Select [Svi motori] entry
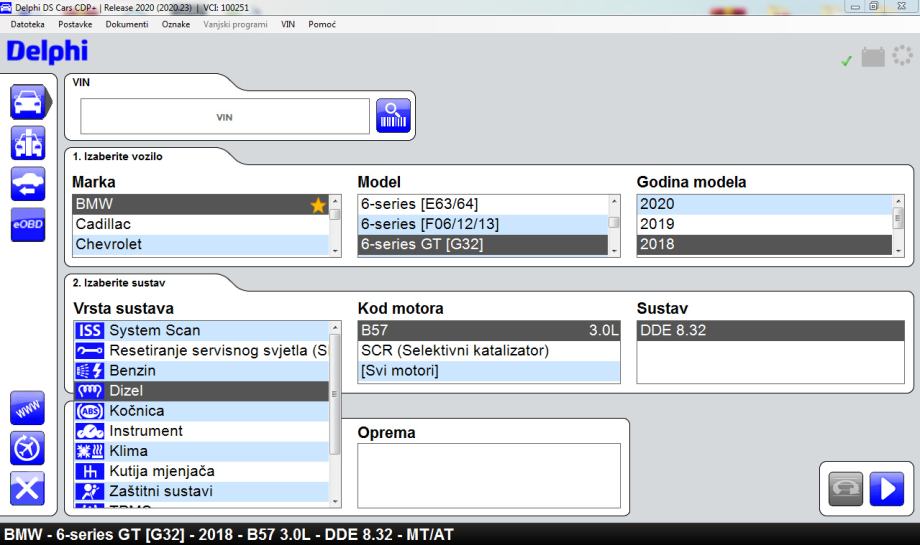Screen dimensions: 920x545 point(489,371)
